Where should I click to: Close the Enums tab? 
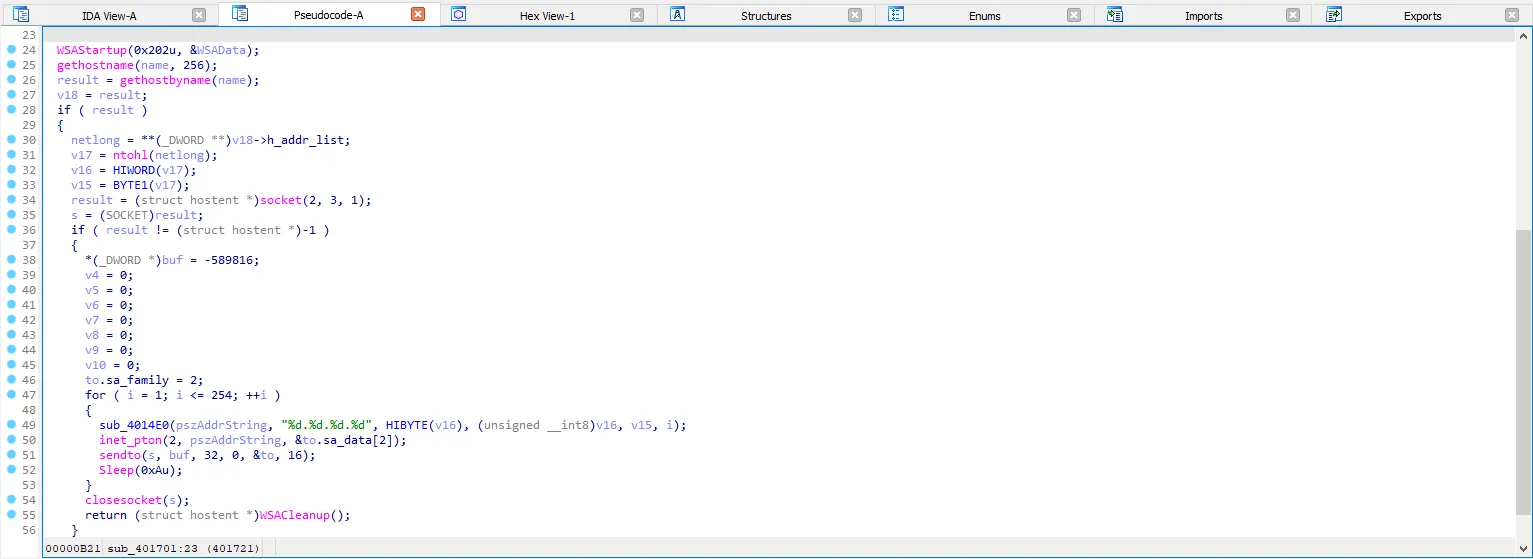(1074, 15)
